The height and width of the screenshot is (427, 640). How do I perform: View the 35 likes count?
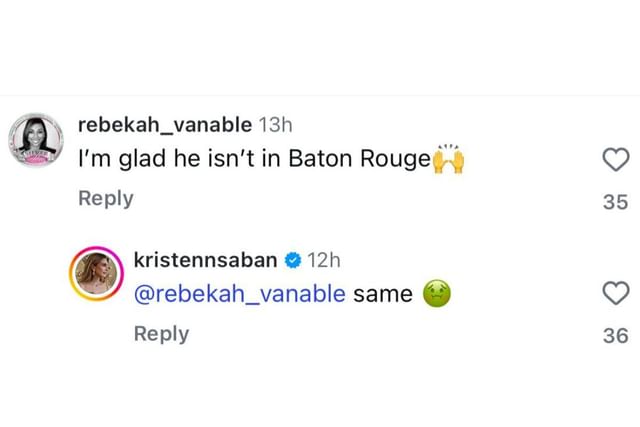pyautogui.click(x=616, y=202)
